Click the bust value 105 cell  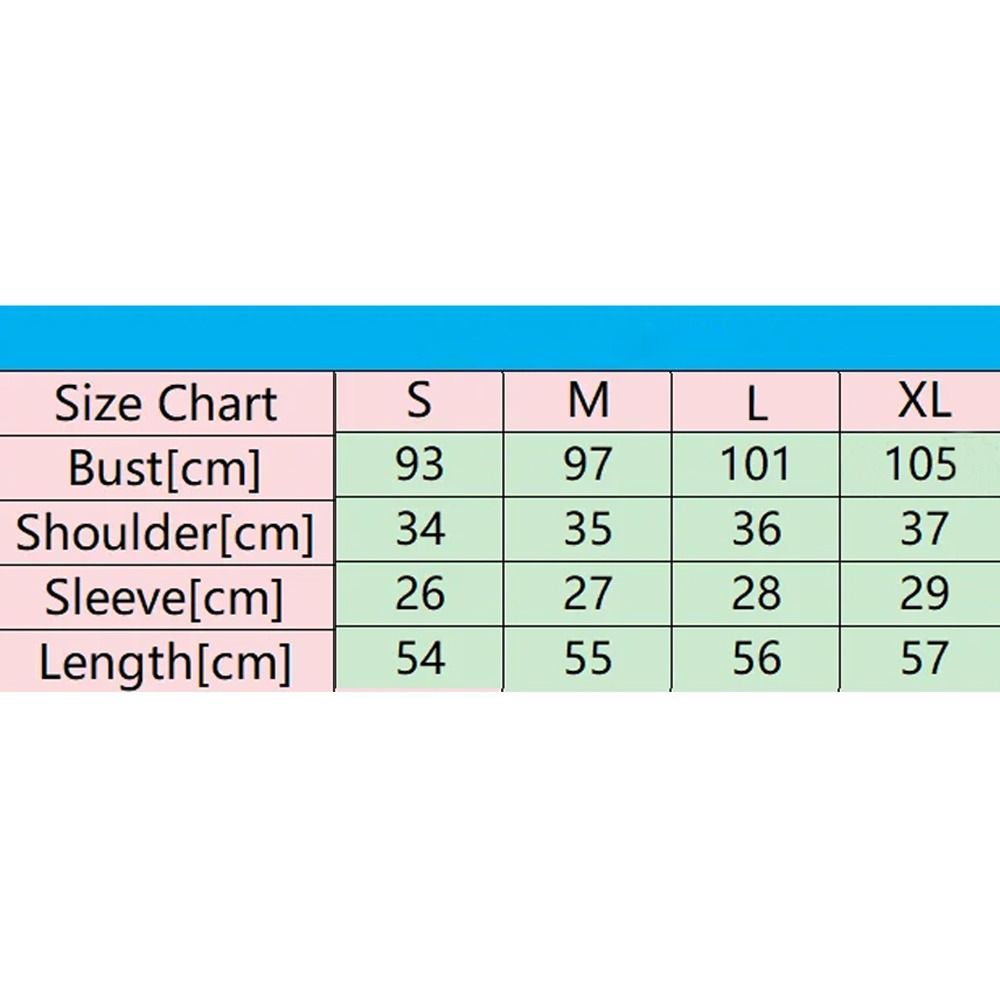point(920,464)
